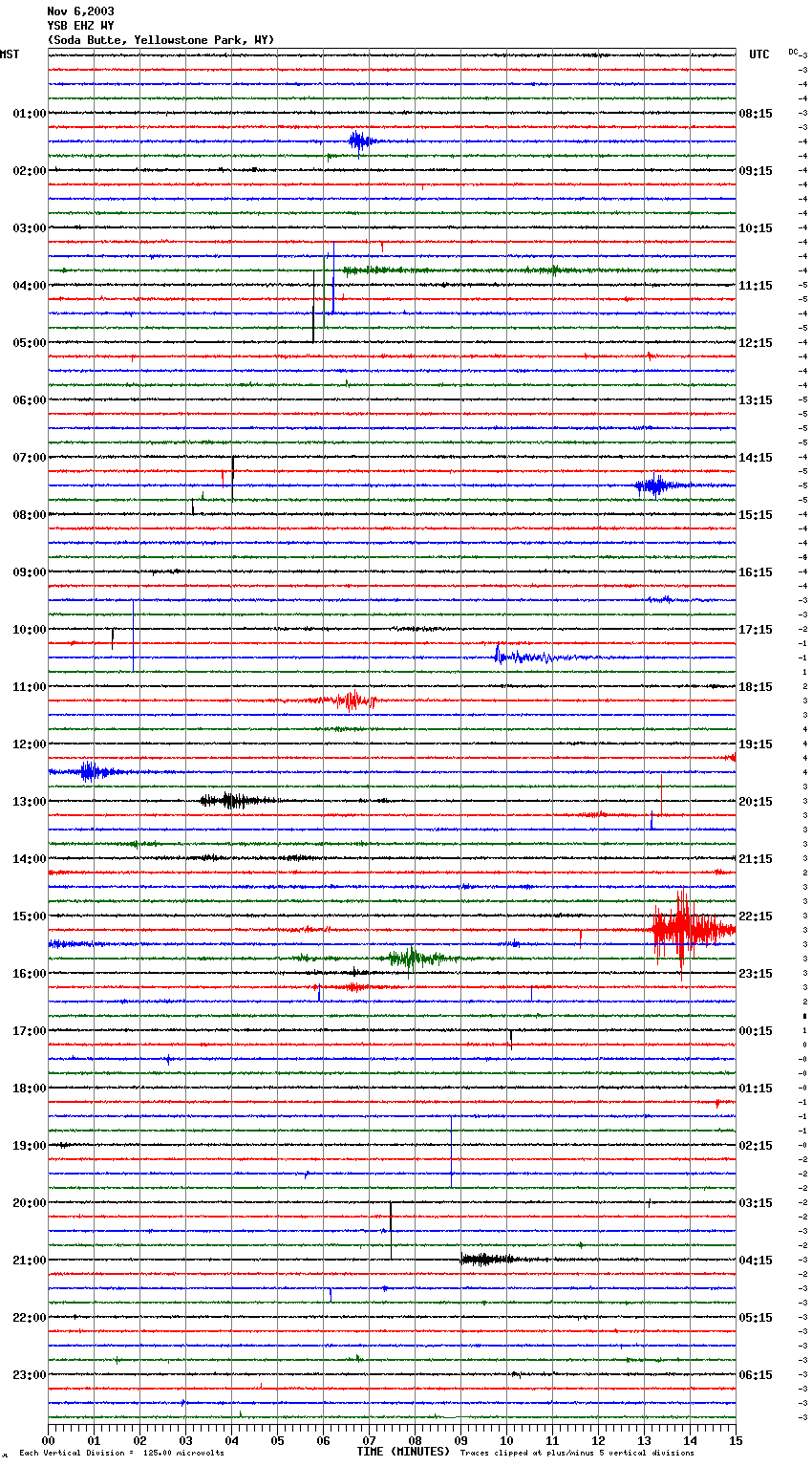Select the 18:00 MST time label

[x=30, y=1089]
